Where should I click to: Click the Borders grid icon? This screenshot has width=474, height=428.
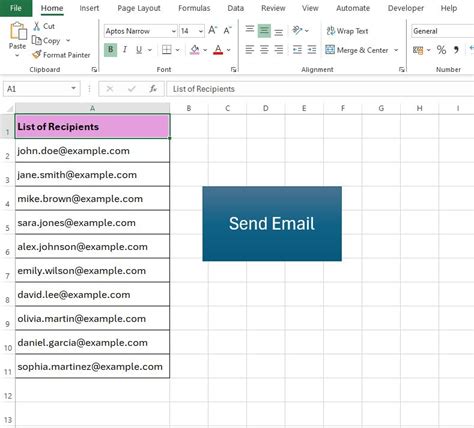167,50
